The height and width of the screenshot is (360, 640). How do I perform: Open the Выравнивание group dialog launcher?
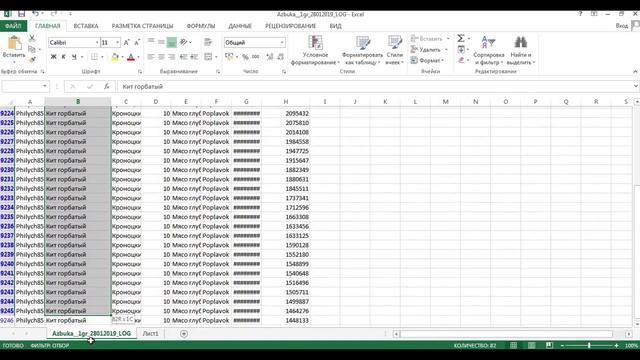pyautogui.click(x=218, y=71)
